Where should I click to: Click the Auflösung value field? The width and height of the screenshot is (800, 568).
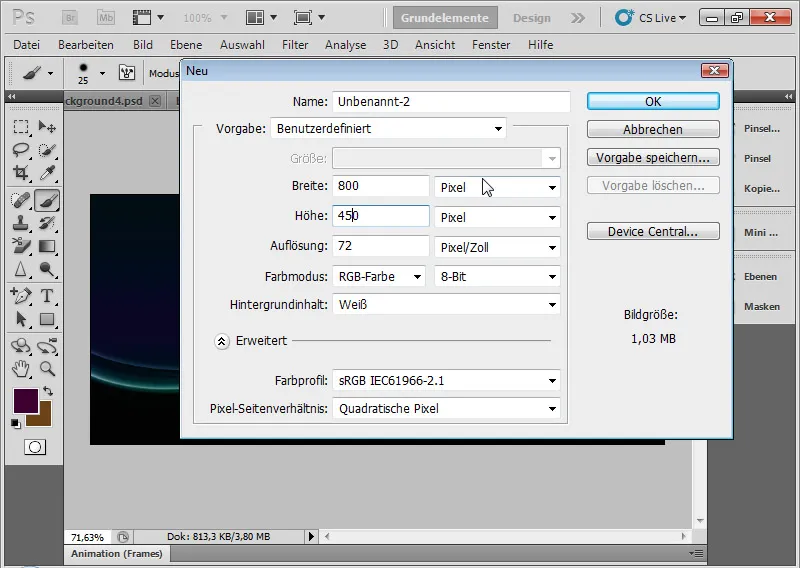point(381,246)
